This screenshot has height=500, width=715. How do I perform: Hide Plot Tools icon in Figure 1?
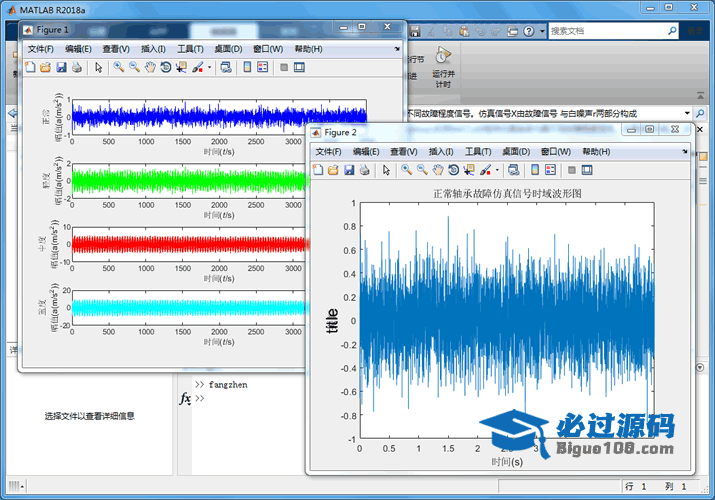click(x=284, y=67)
